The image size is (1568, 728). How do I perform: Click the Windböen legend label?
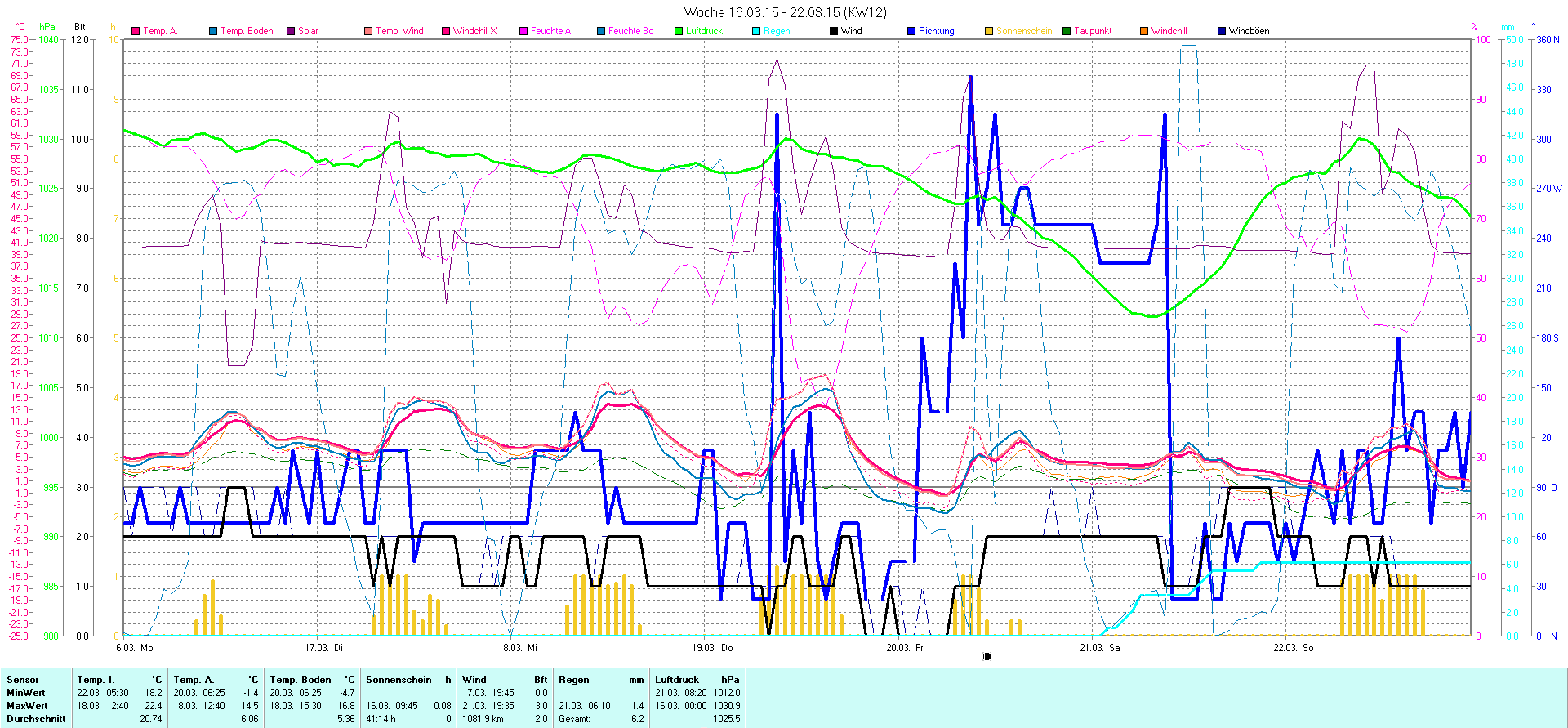click(x=1249, y=31)
